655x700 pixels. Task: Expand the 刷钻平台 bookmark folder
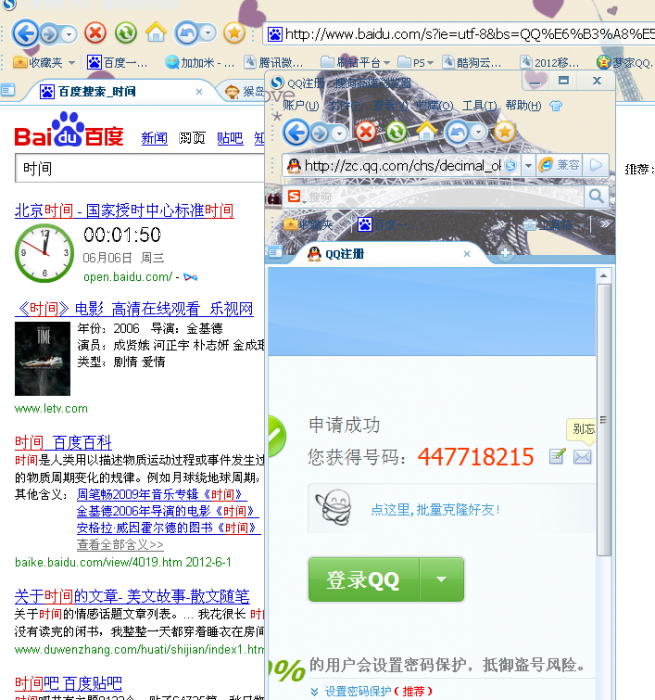coord(355,62)
